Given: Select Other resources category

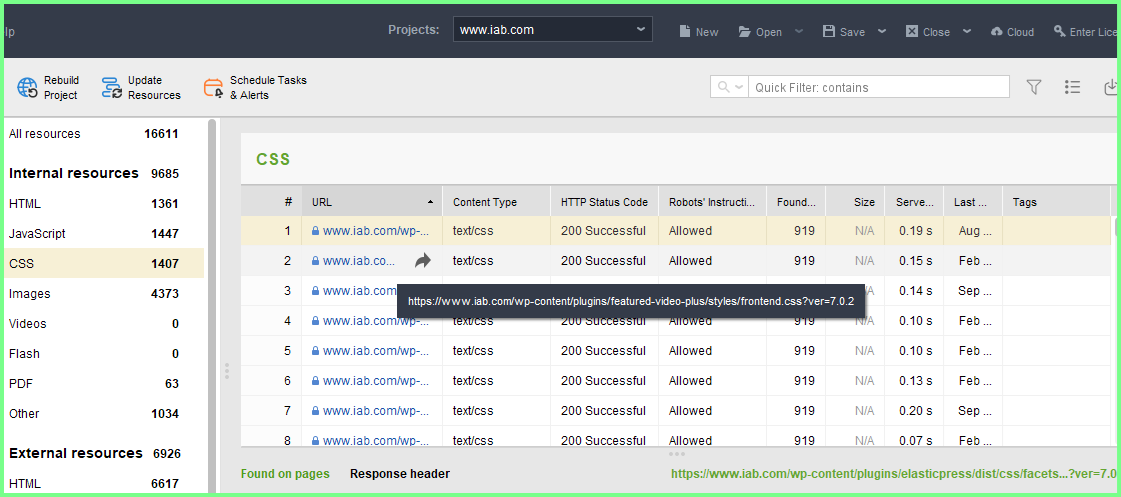Looking at the screenshot, I should (104, 414).
